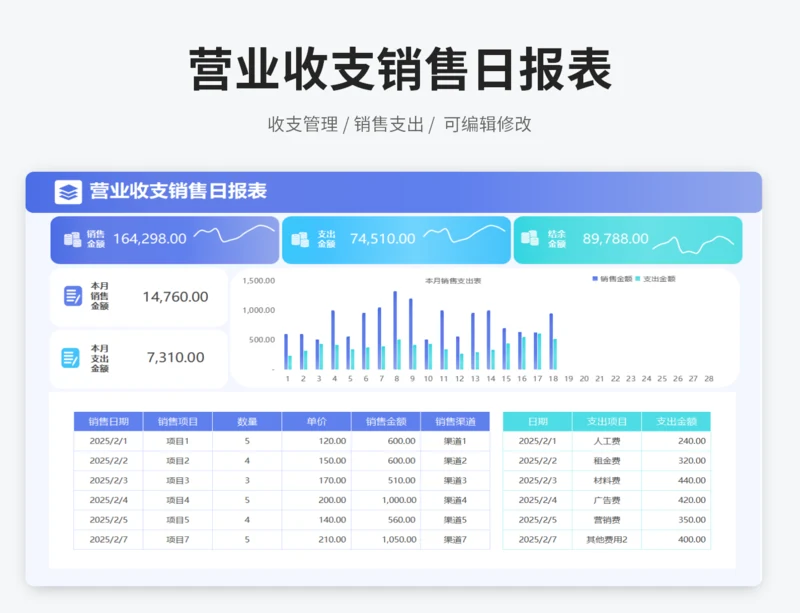This screenshot has width=800, height=613.
Task: Select the 营销费 expense item cell
Action: pyautogui.click(x=607, y=520)
